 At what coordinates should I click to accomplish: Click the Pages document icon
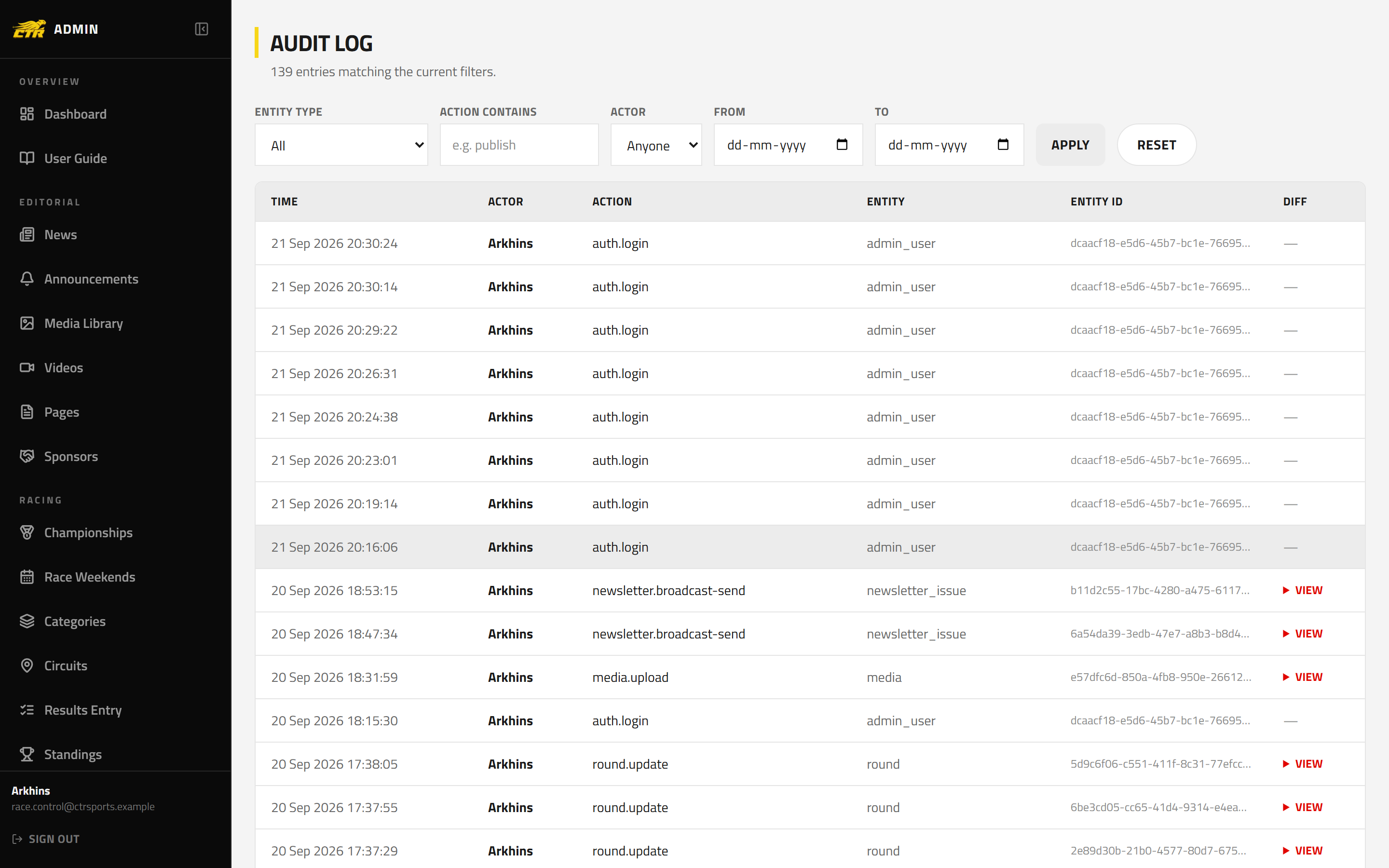click(27, 412)
